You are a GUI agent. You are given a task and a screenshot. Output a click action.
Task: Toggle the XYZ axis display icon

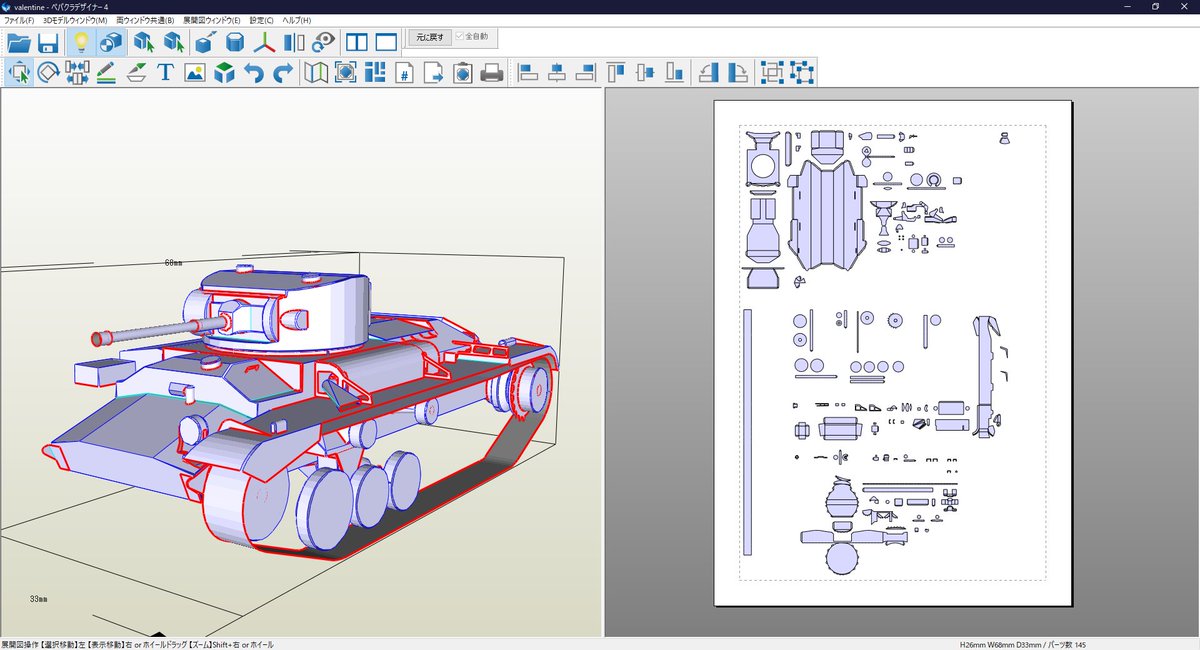[264, 43]
